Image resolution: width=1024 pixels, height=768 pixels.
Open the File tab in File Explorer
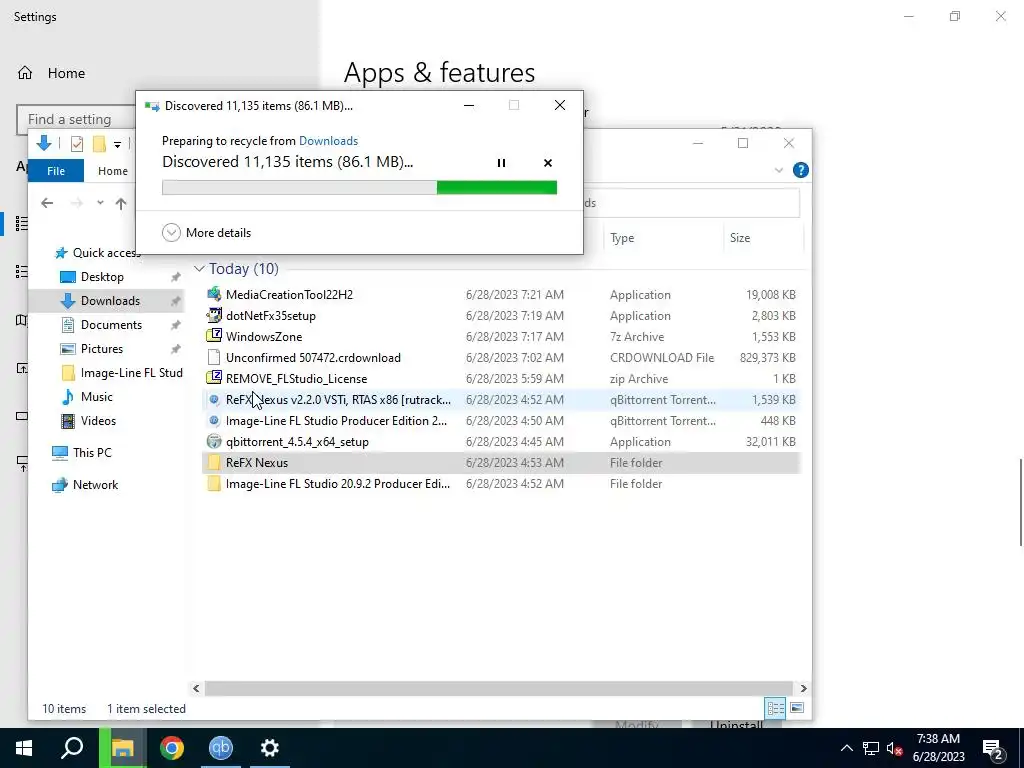[x=56, y=171]
